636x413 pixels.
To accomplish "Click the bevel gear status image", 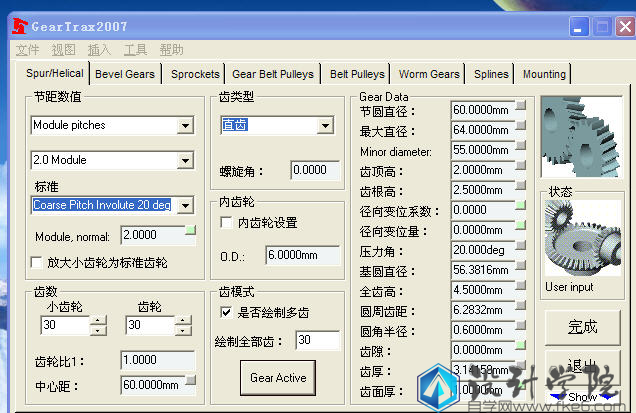I will [x=580, y=238].
